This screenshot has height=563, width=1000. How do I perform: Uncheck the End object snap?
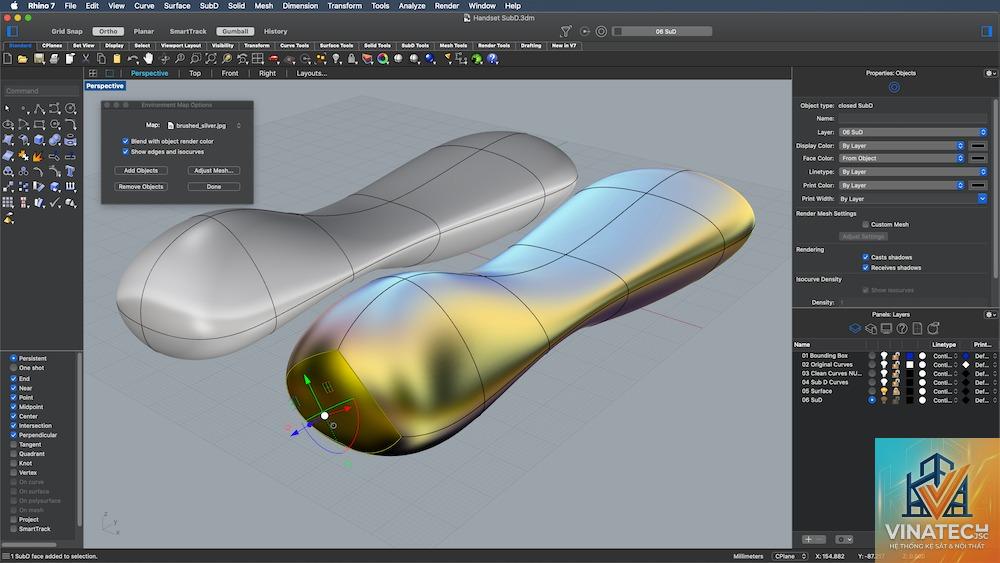point(13,379)
